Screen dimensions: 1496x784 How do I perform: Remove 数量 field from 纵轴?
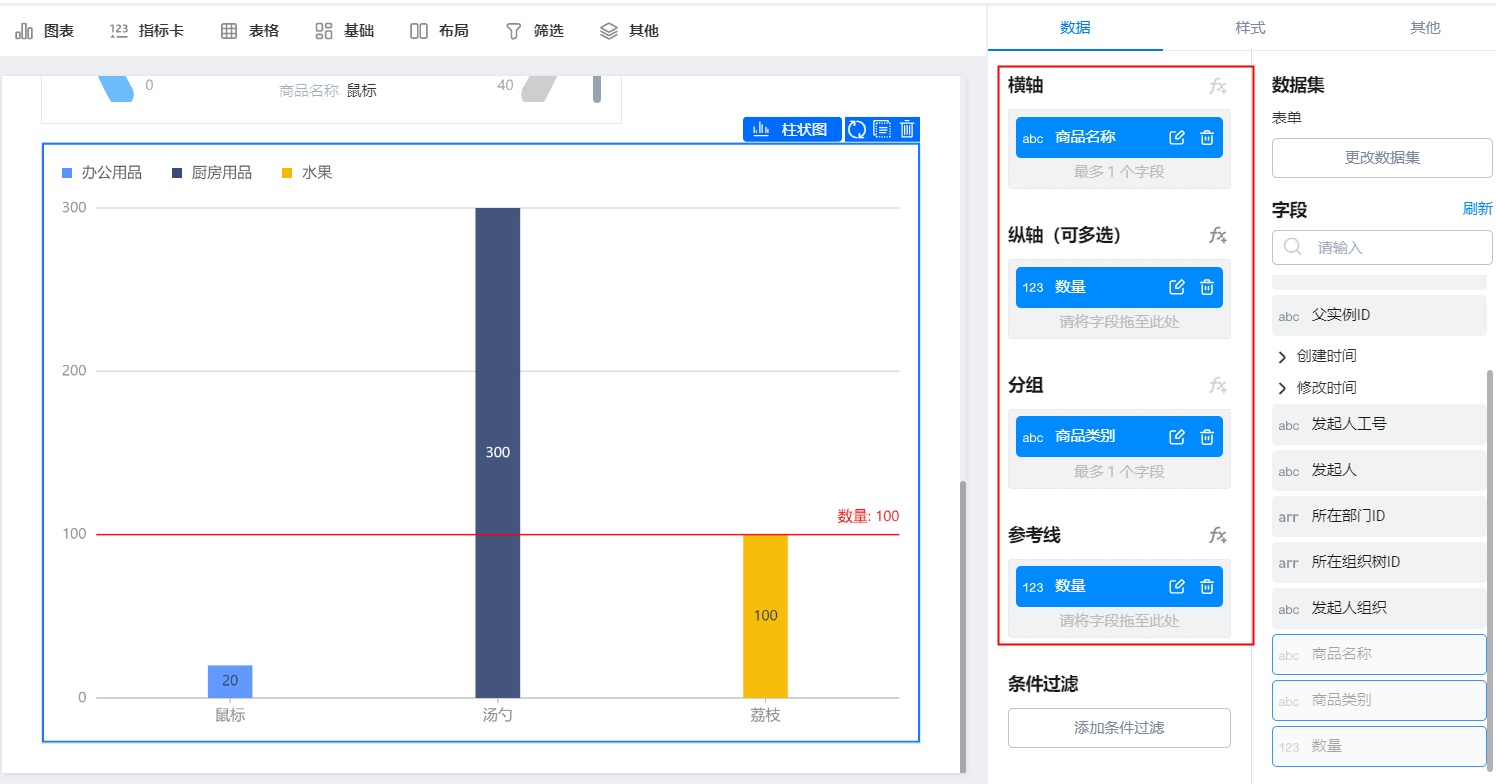[x=1207, y=287]
